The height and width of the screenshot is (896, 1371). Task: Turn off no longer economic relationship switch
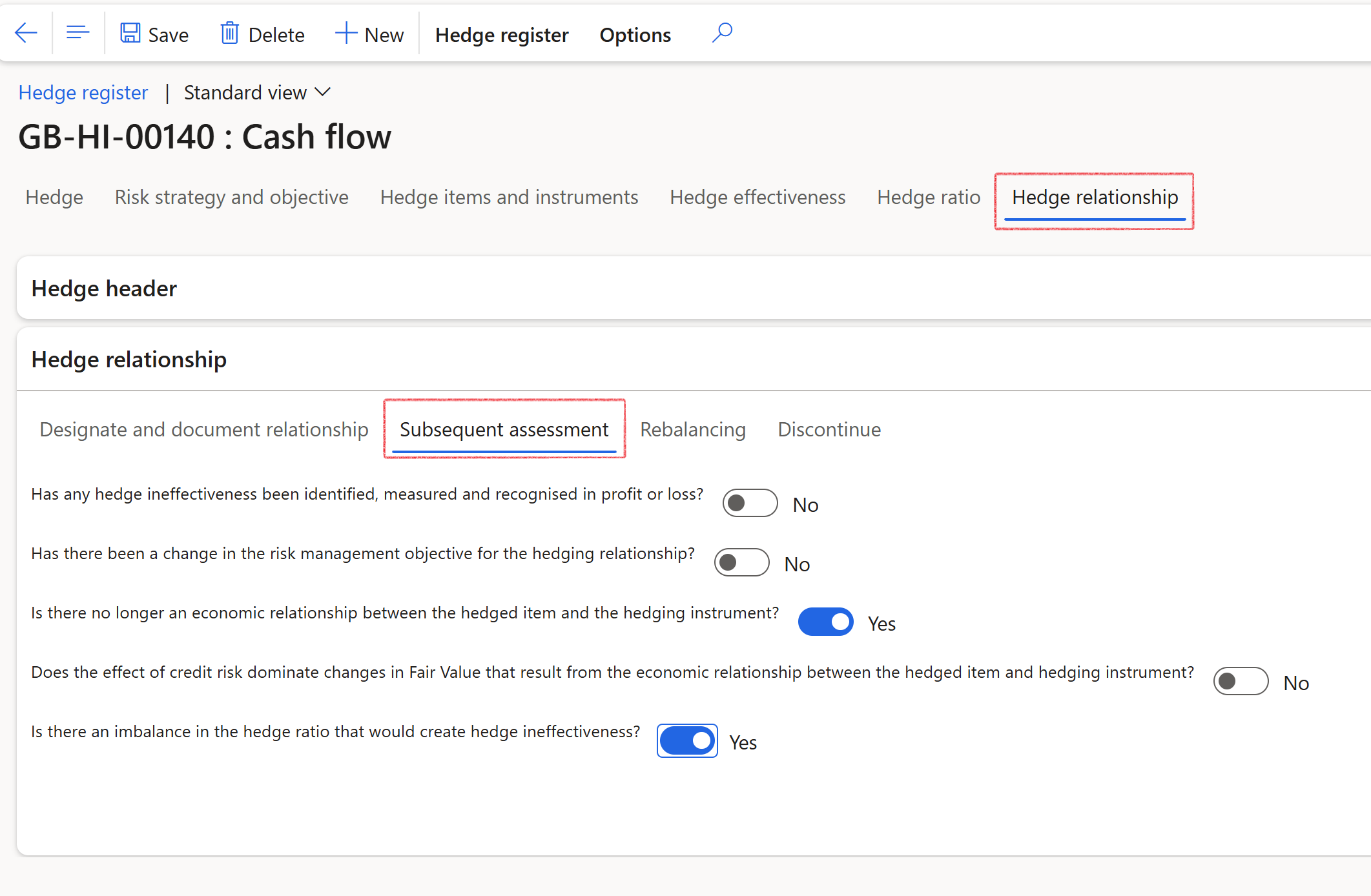tap(825, 622)
